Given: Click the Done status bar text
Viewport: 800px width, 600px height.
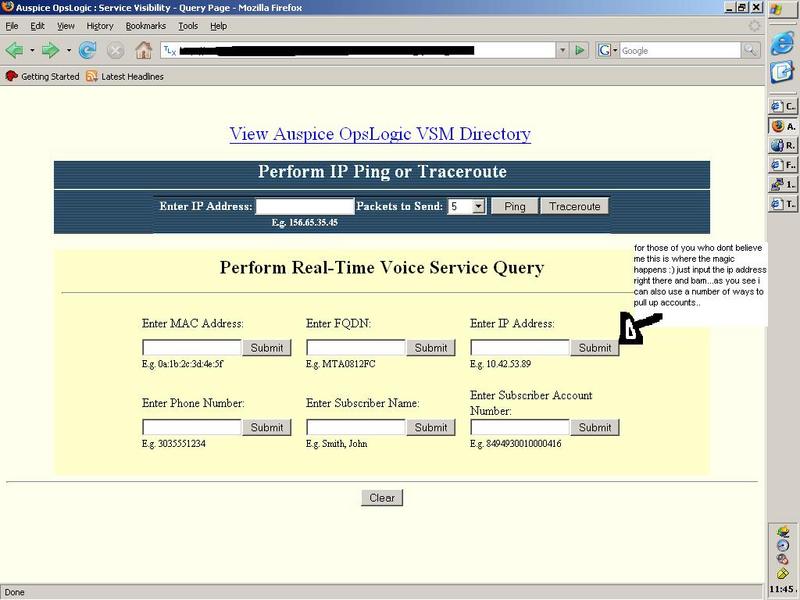Looking at the screenshot, I should [14, 592].
